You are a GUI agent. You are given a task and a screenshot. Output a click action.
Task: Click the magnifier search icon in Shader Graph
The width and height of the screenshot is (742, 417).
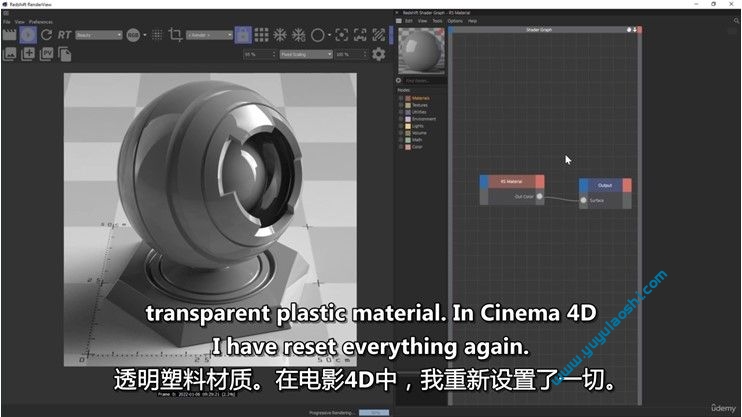click(736, 21)
